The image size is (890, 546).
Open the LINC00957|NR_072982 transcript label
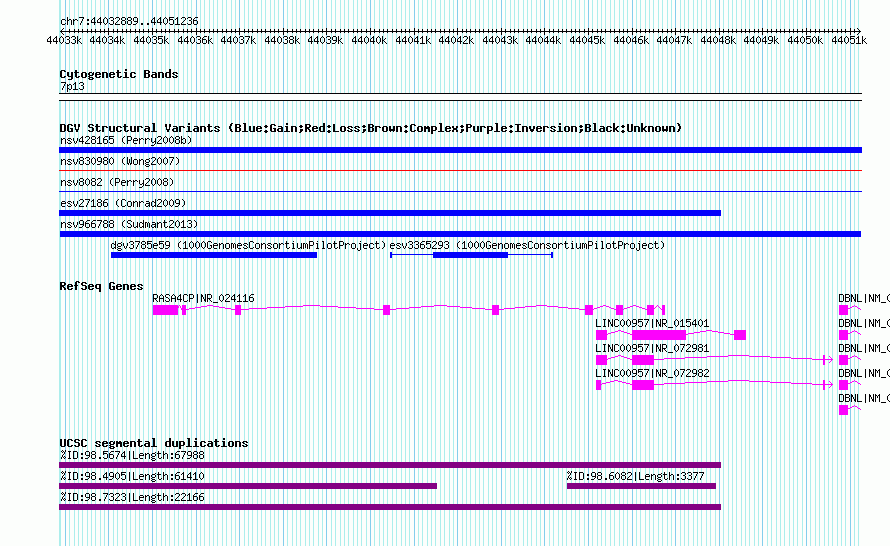[x=652, y=373]
